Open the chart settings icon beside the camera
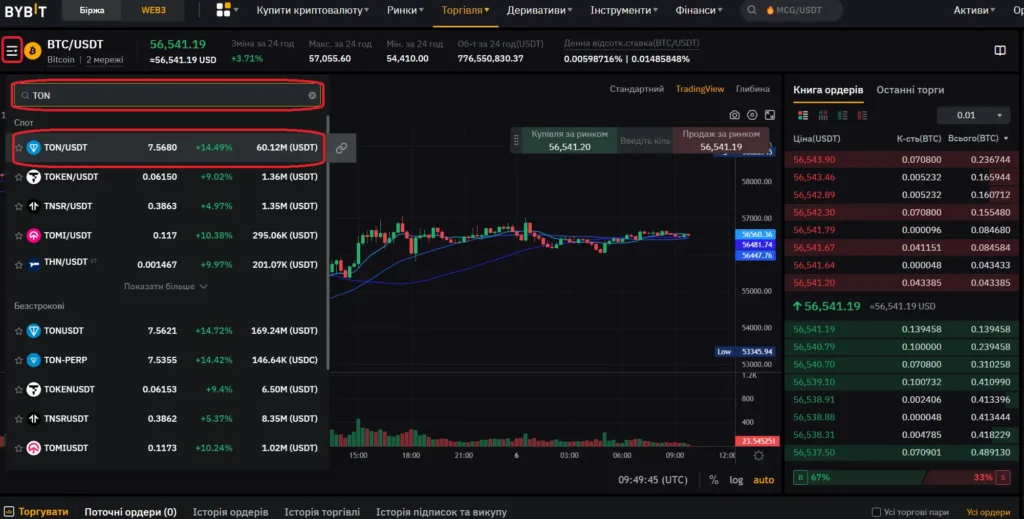The width and height of the screenshot is (1024, 519). click(752, 115)
